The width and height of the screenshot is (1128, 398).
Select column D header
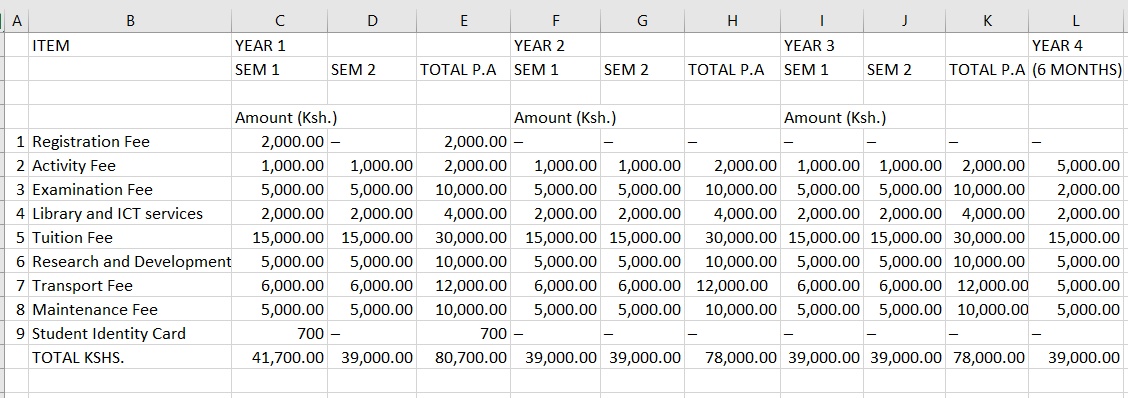pyautogui.click(x=371, y=21)
